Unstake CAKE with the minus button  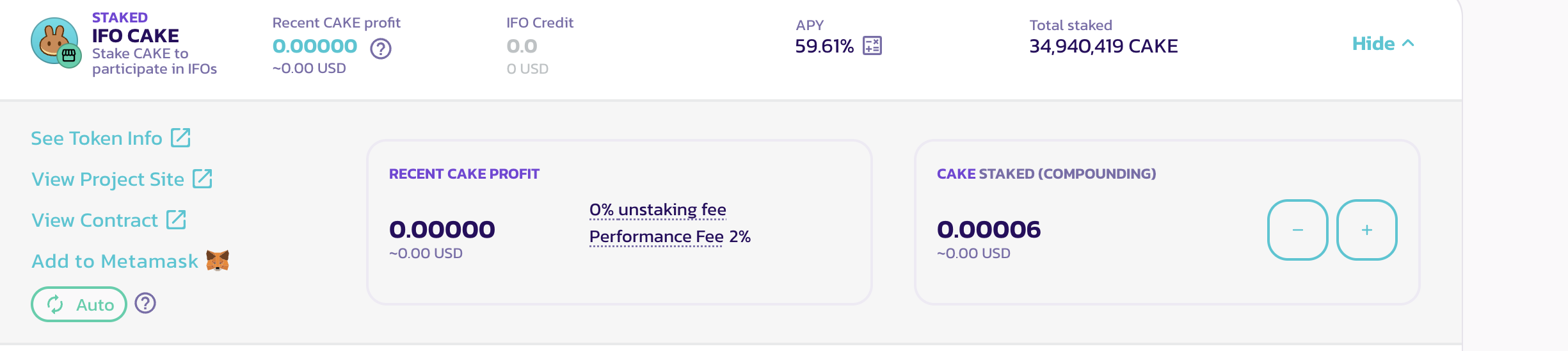(1297, 230)
